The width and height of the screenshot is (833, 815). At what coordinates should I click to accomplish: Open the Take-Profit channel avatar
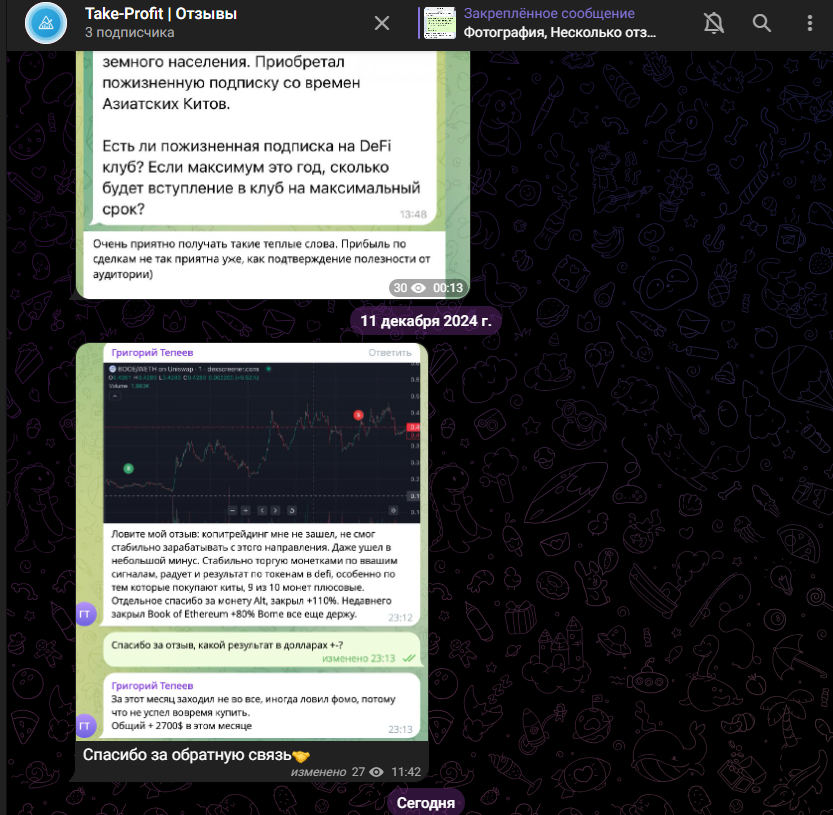[x=45, y=23]
